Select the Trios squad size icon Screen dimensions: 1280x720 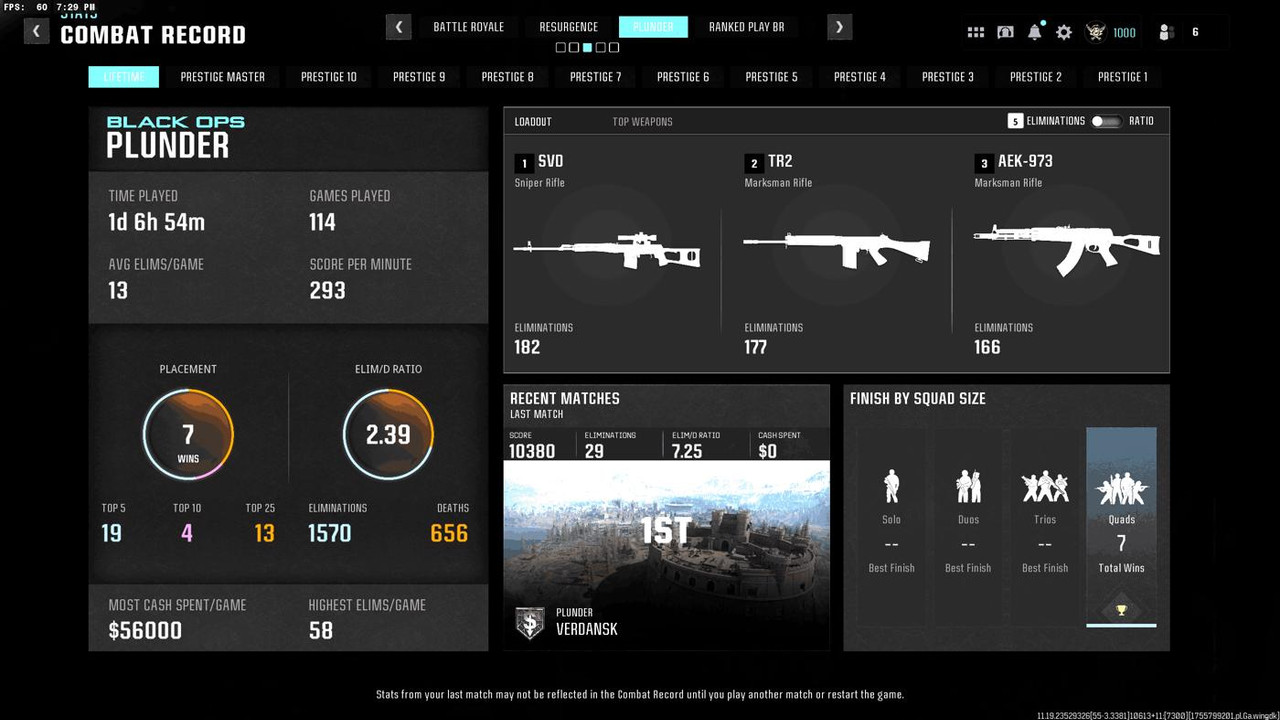pyautogui.click(x=1045, y=487)
